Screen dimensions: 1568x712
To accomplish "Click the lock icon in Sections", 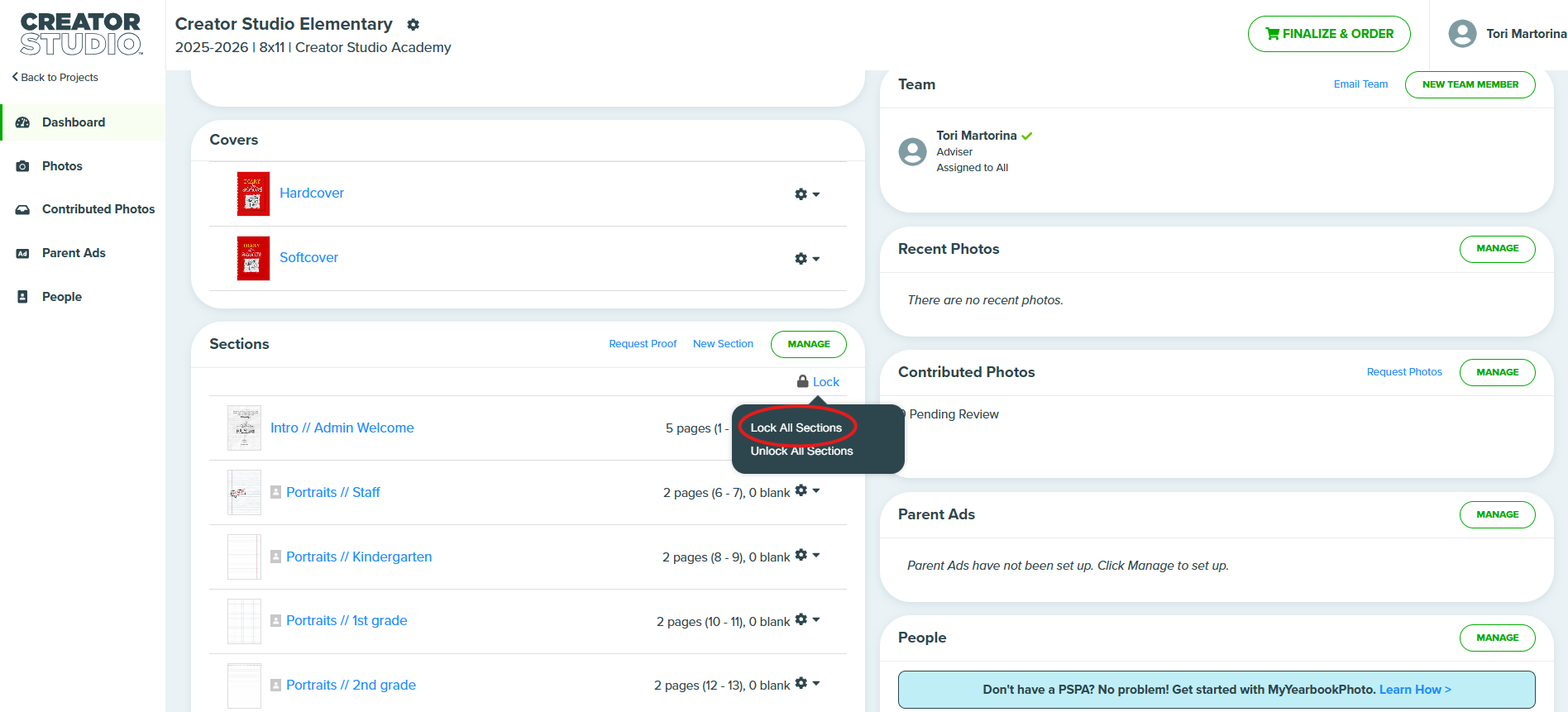I will click(802, 381).
